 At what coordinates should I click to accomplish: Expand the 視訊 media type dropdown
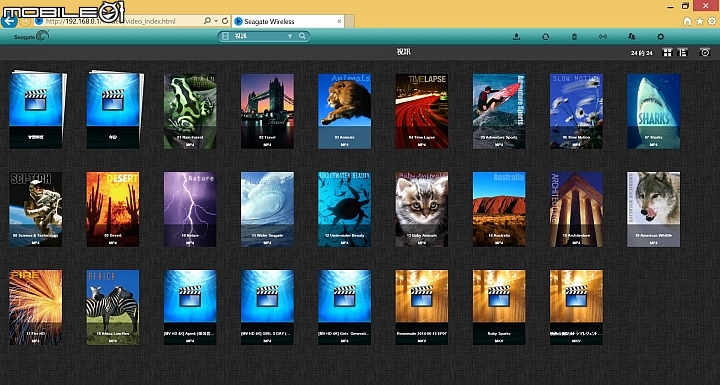click(x=290, y=36)
